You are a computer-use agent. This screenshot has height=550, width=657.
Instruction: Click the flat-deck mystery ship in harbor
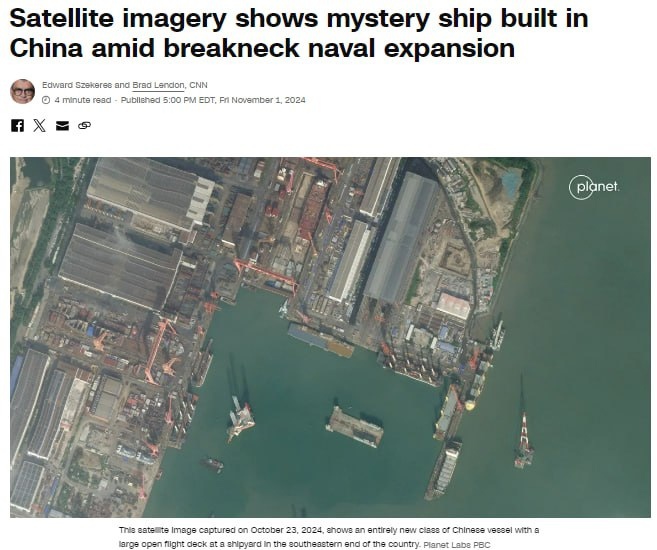click(x=321, y=340)
